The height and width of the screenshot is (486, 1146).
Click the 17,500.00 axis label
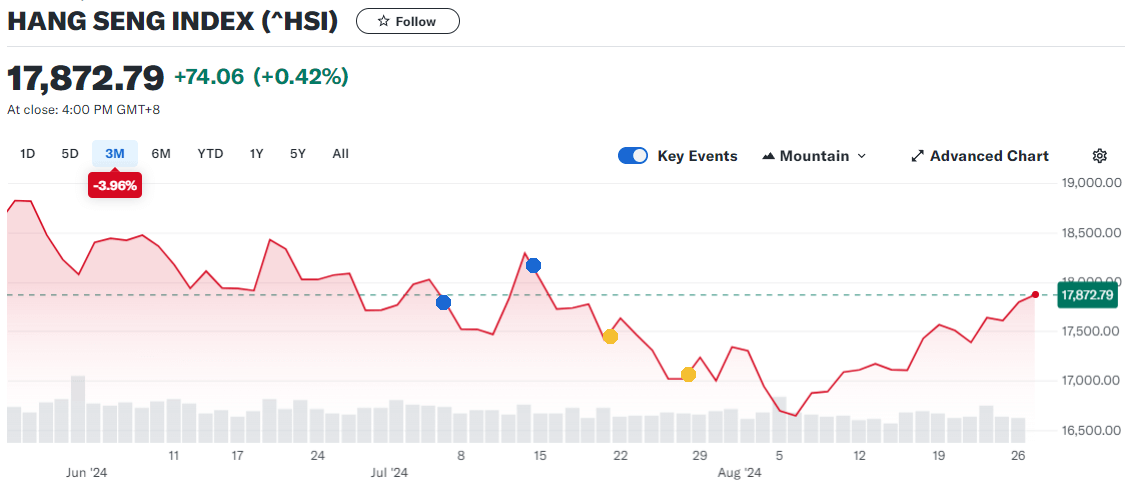1090,331
